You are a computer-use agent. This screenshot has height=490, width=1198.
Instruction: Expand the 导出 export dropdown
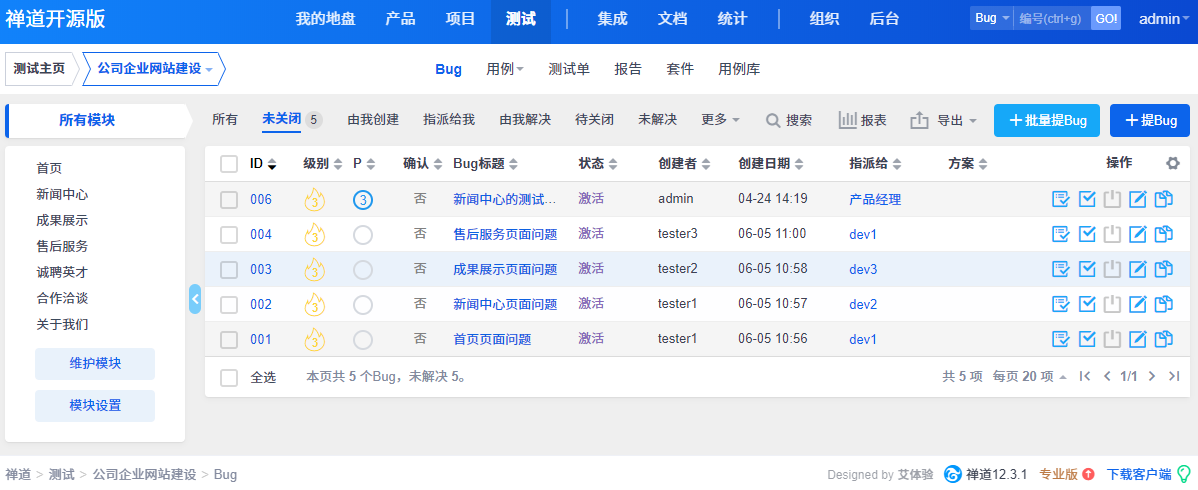943,120
